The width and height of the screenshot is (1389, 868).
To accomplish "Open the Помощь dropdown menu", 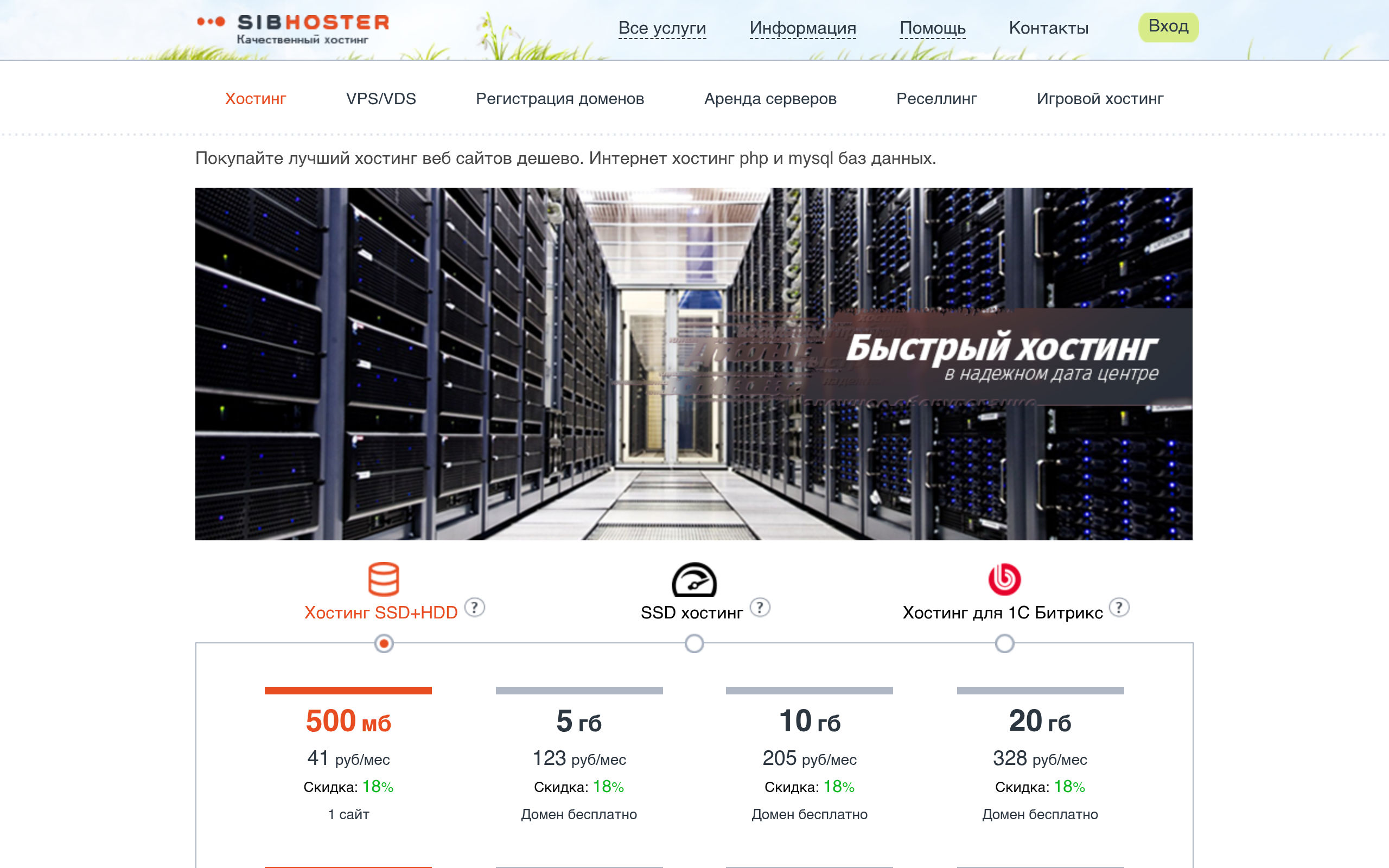I will pos(933,28).
